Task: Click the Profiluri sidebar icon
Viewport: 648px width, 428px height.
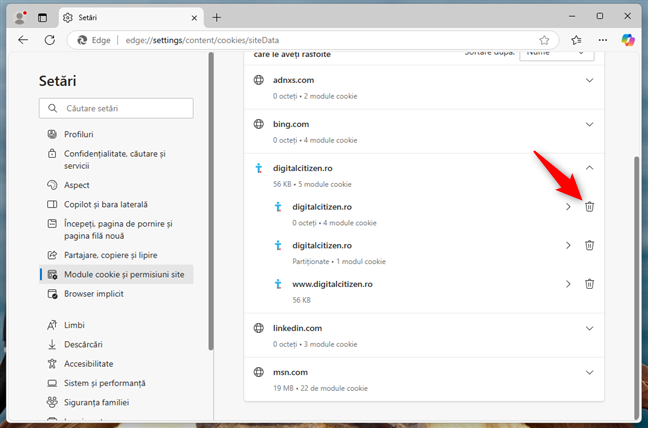Action: coord(52,134)
